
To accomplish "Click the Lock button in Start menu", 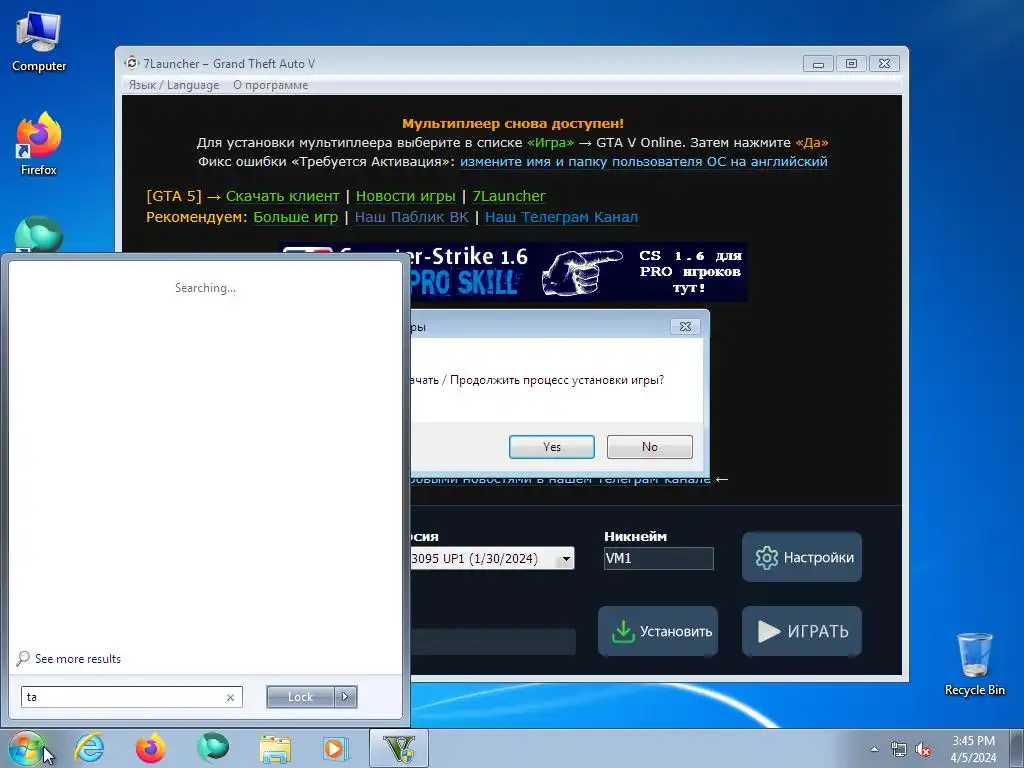I will click(x=300, y=697).
